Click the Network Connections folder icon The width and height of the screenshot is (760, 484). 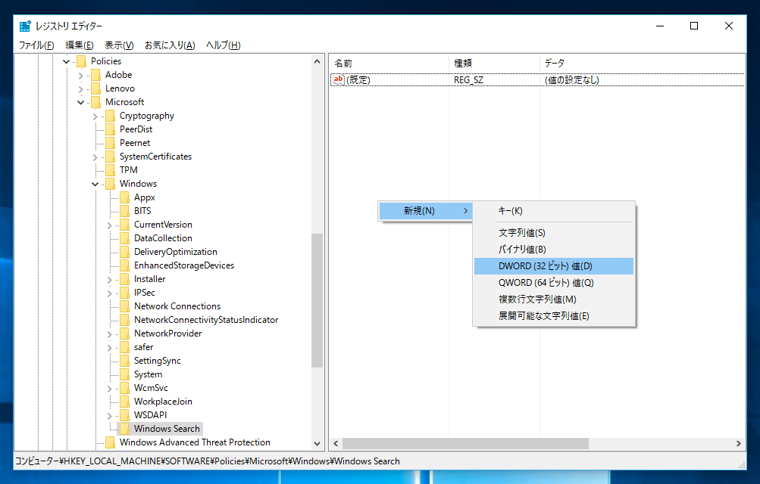point(125,306)
